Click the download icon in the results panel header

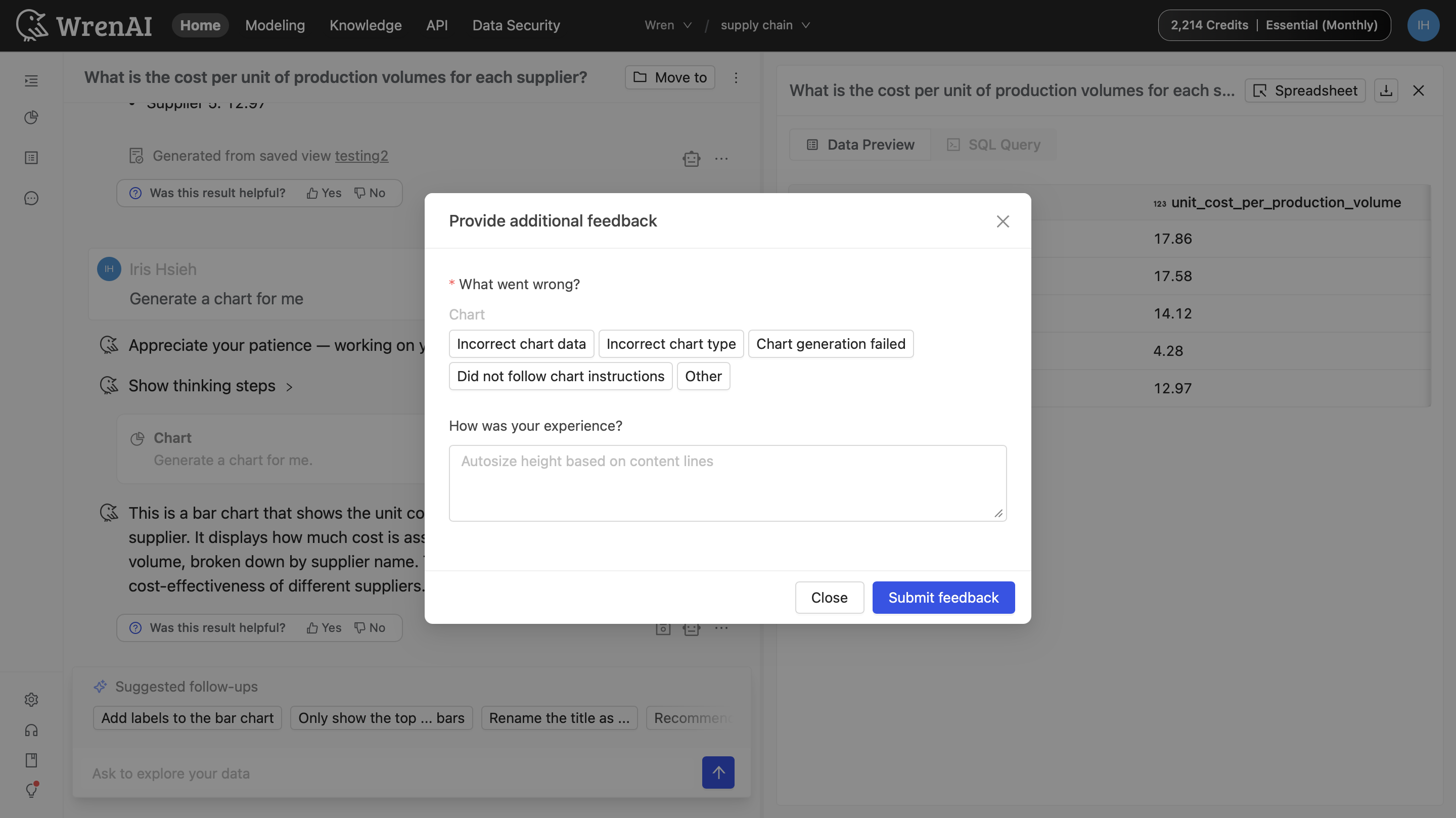[1386, 90]
